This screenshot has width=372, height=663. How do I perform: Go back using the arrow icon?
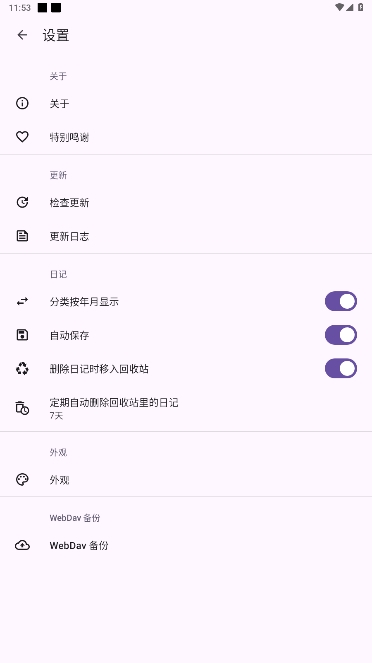click(x=22, y=35)
